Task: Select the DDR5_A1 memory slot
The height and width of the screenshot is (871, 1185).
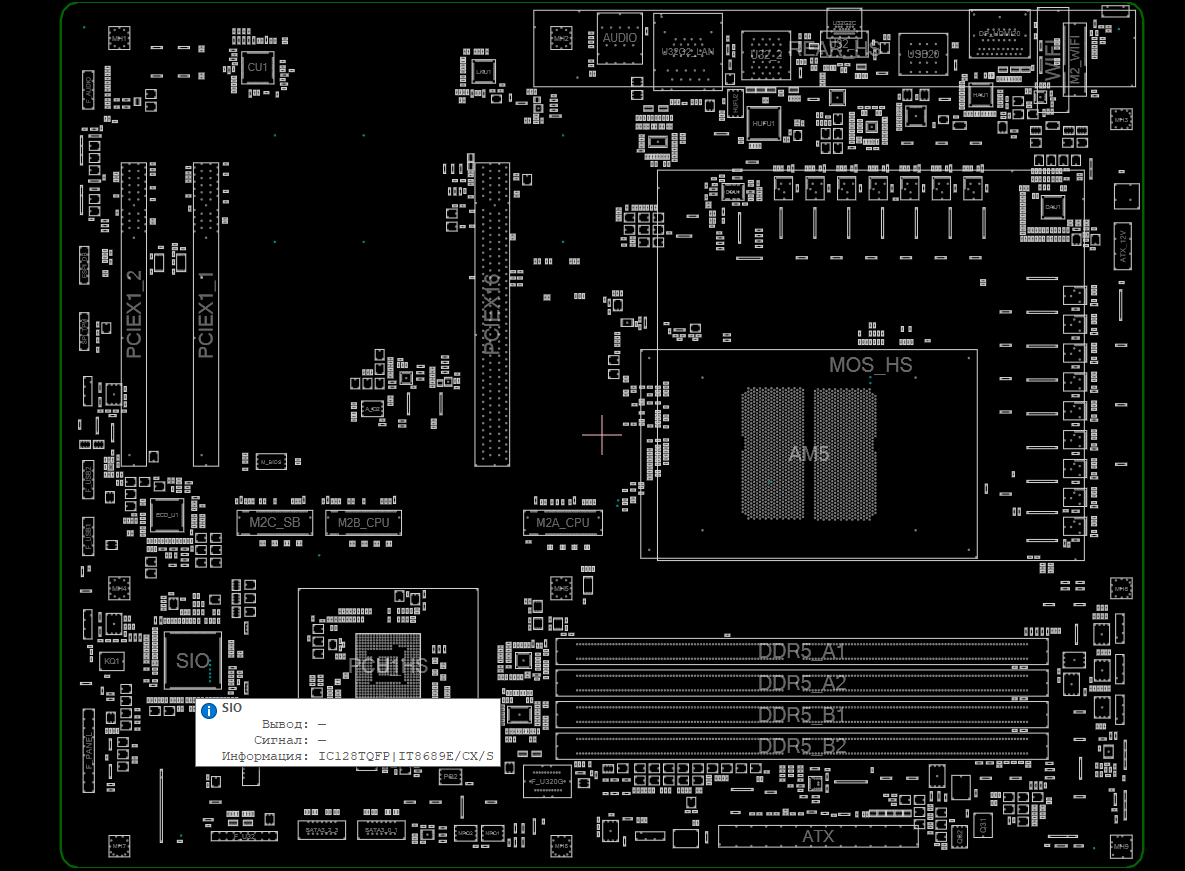Action: [802, 652]
